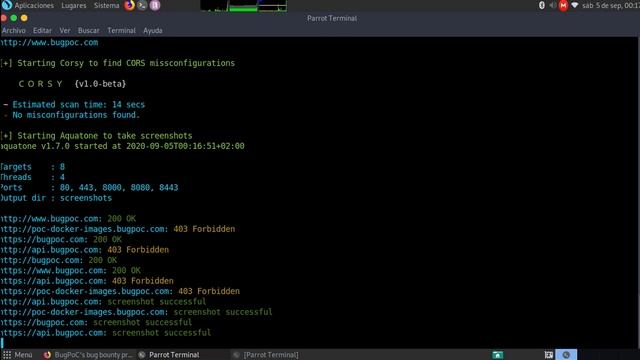Image resolution: width=640 pixels, height=360 pixels.
Task: Click the first http://www.bugpoc.com line
Action: (x=49, y=42)
